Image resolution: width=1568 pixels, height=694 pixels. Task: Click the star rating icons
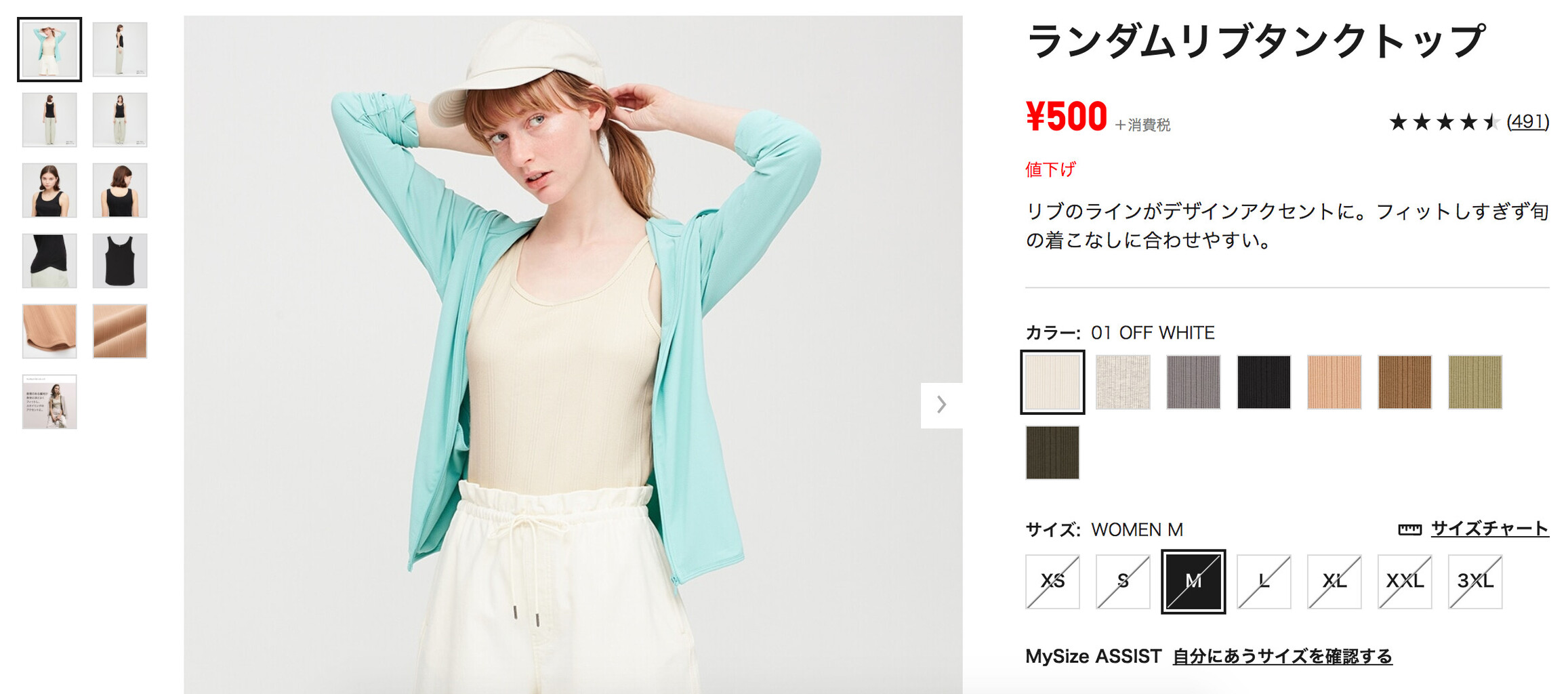tap(1443, 122)
